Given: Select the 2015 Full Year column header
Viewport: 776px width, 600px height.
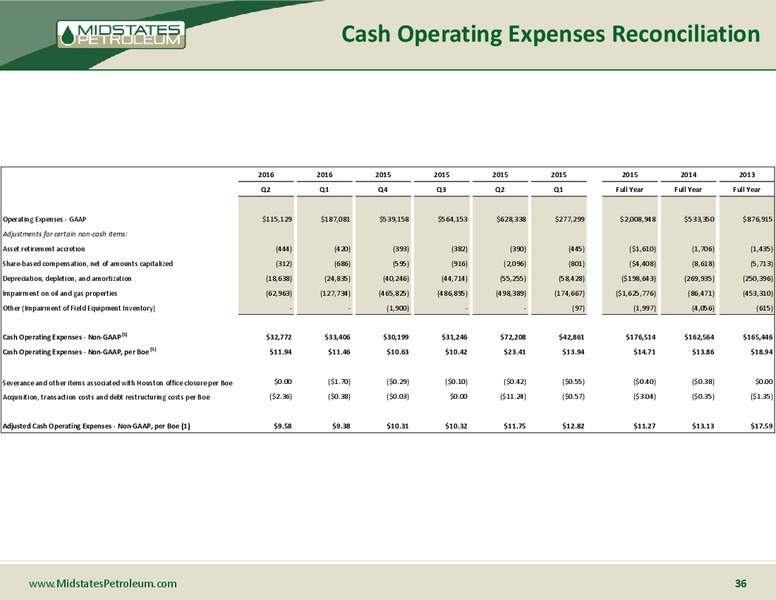Looking at the screenshot, I should coord(630,182).
